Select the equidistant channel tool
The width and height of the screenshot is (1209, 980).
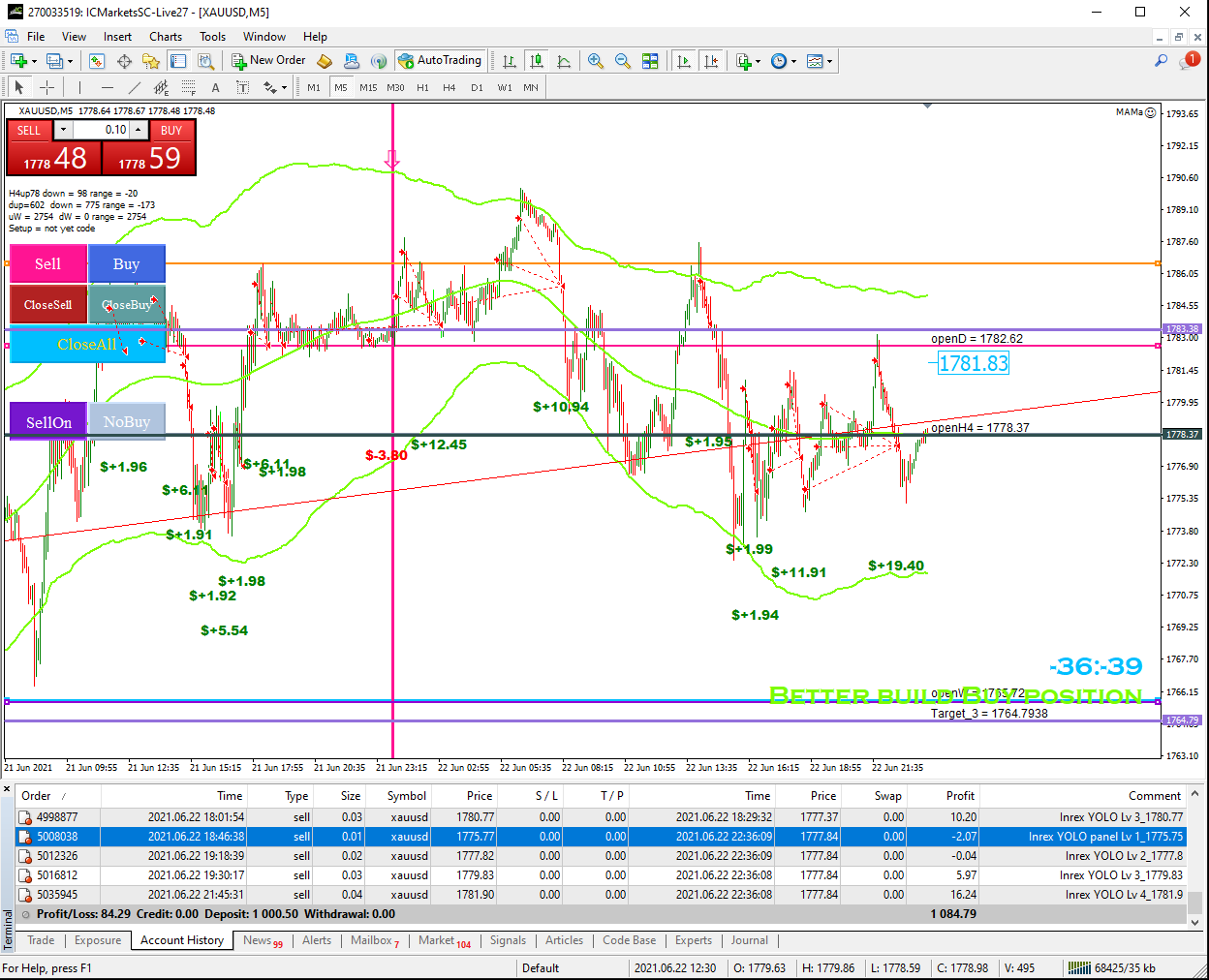162,87
